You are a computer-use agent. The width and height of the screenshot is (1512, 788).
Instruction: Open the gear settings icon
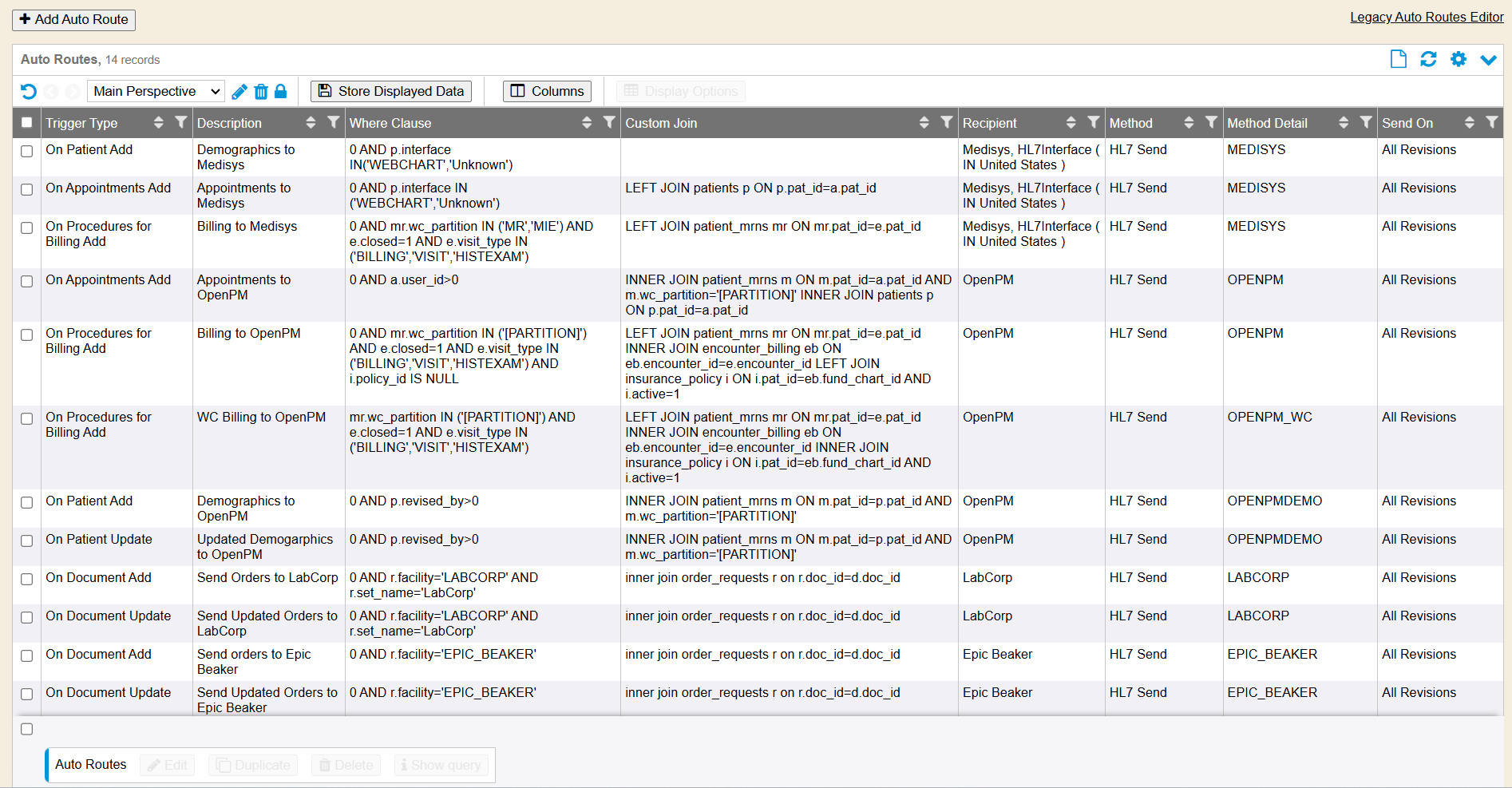[x=1459, y=59]
